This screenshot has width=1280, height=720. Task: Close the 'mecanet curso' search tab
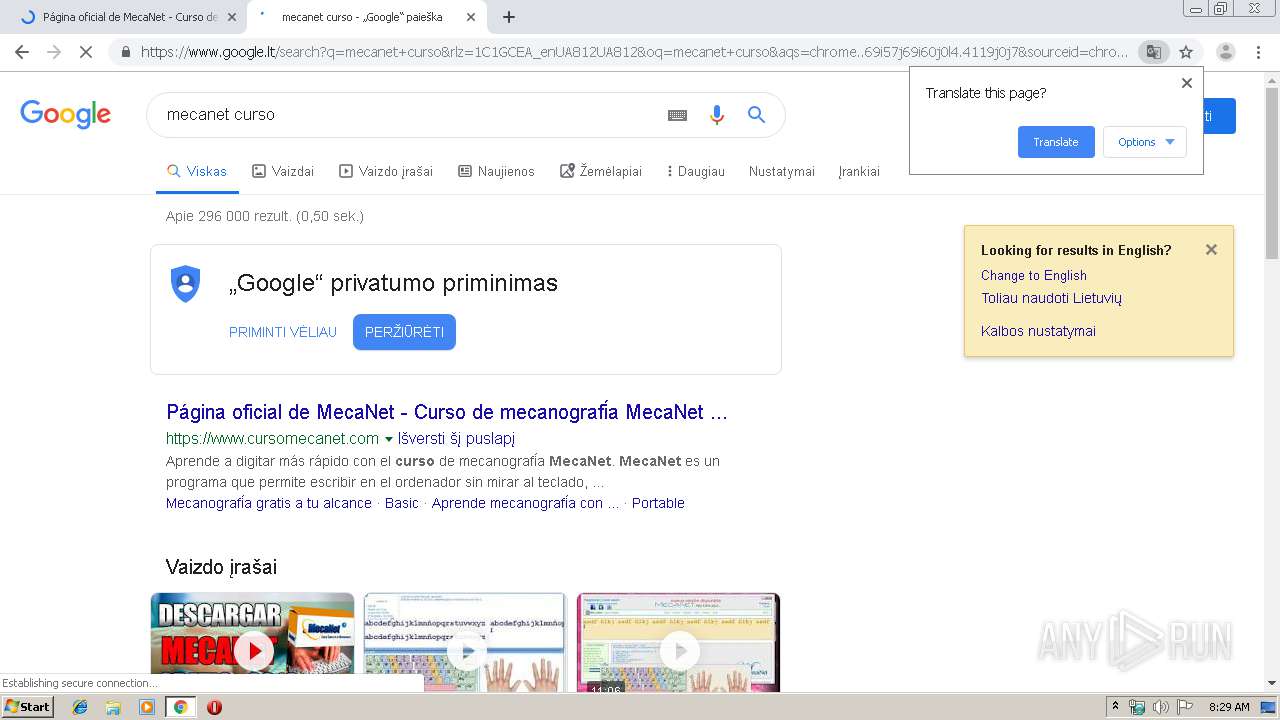(471, 17)
